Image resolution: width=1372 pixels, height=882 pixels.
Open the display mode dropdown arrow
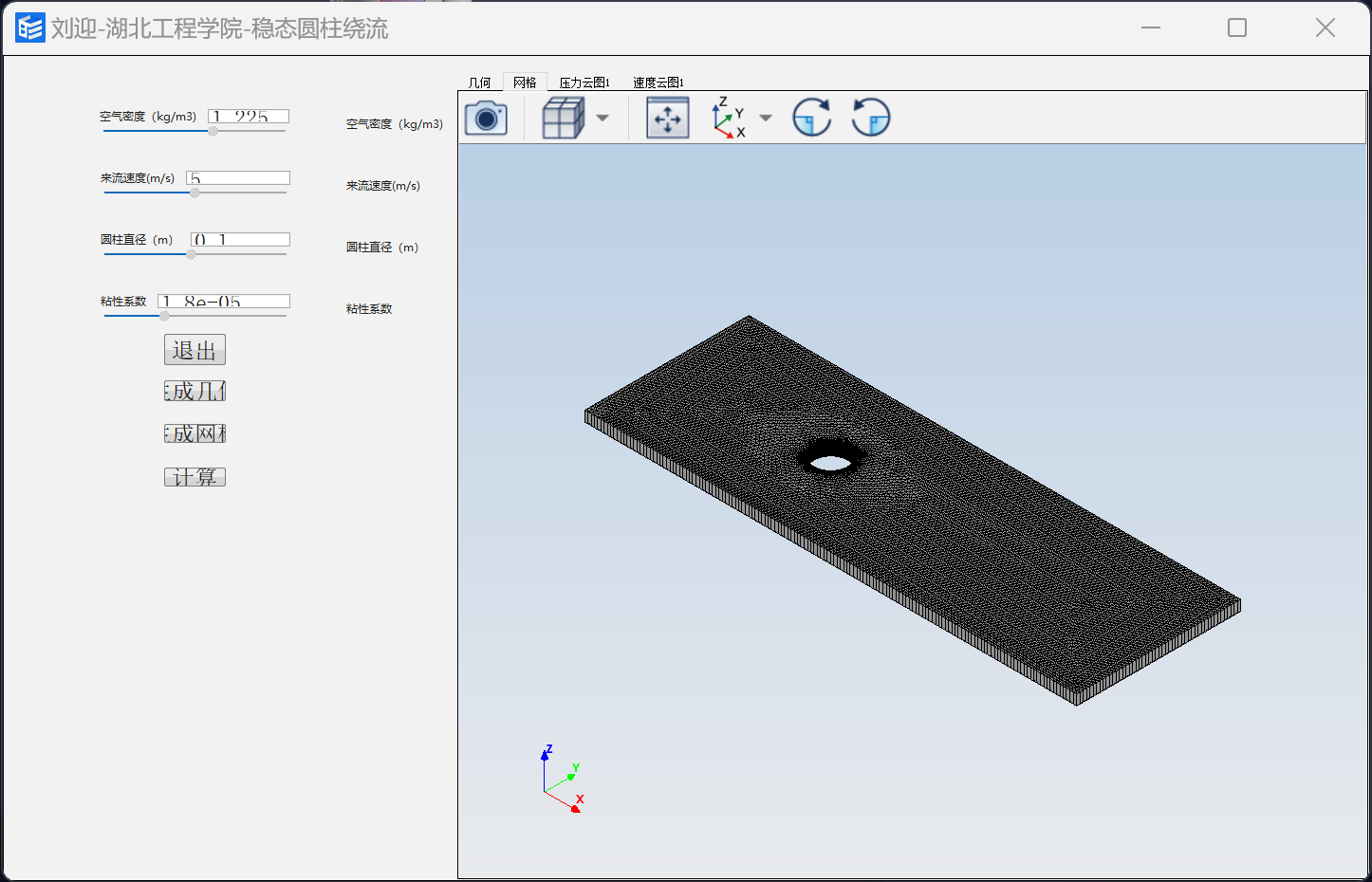click(603, 119)
